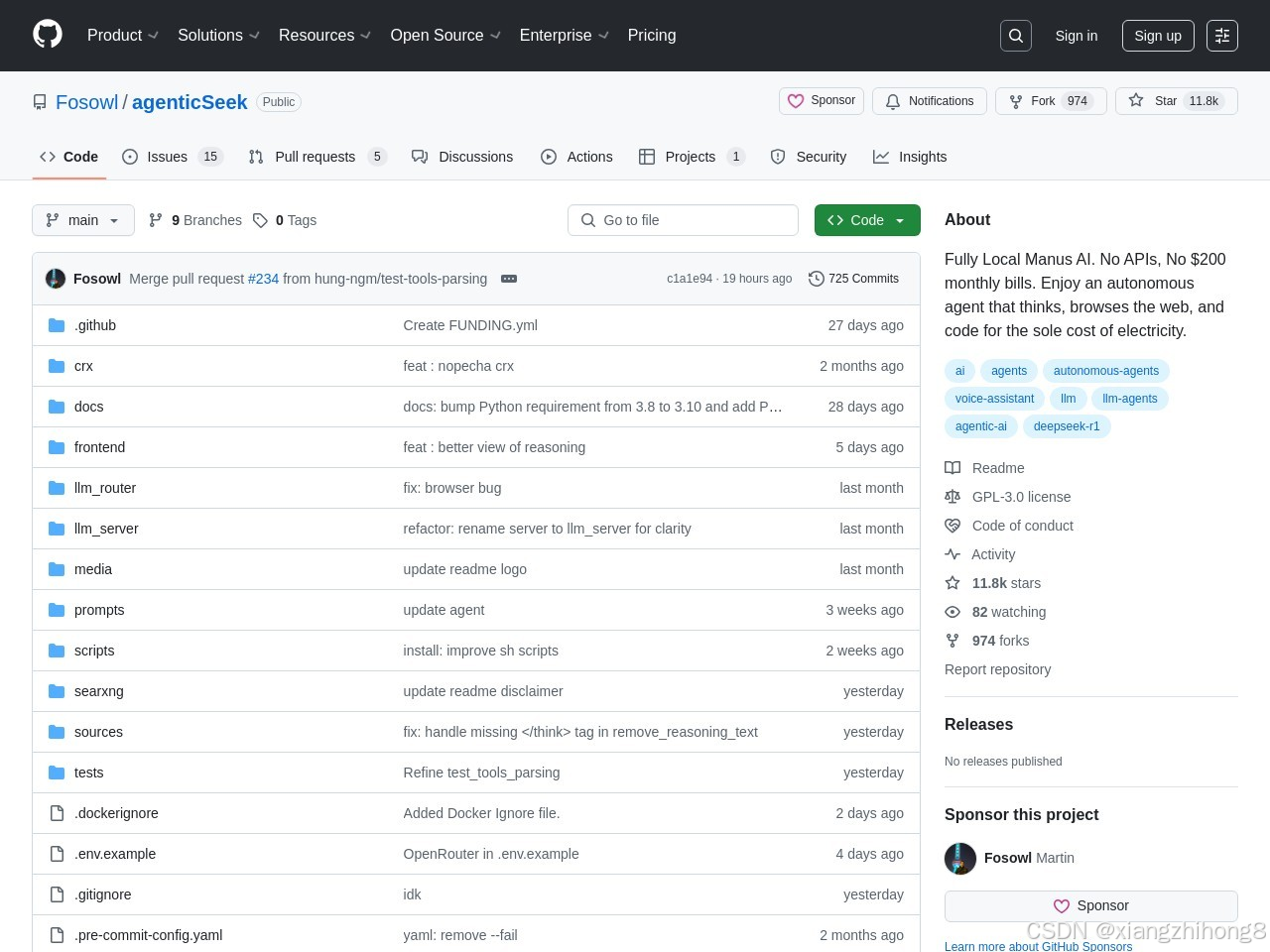Click the autonomous-agents topic tag

point(1106,371)
